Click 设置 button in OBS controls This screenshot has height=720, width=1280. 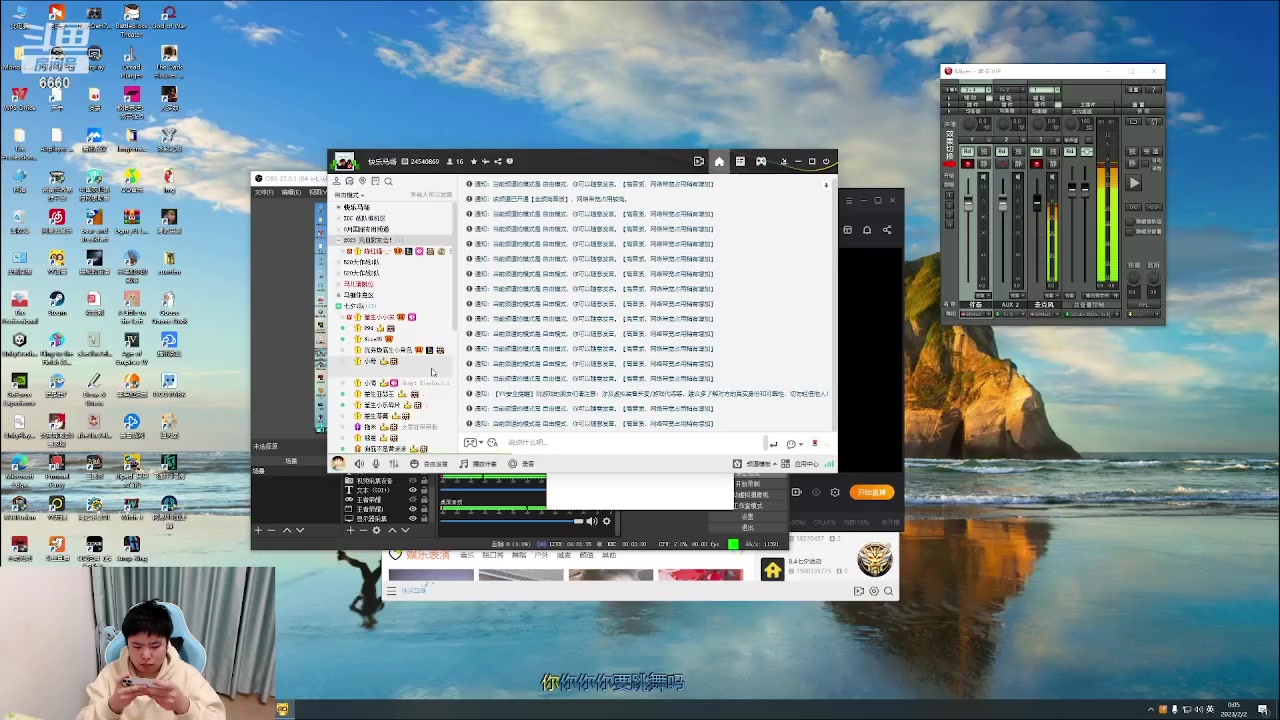(748, 517)
